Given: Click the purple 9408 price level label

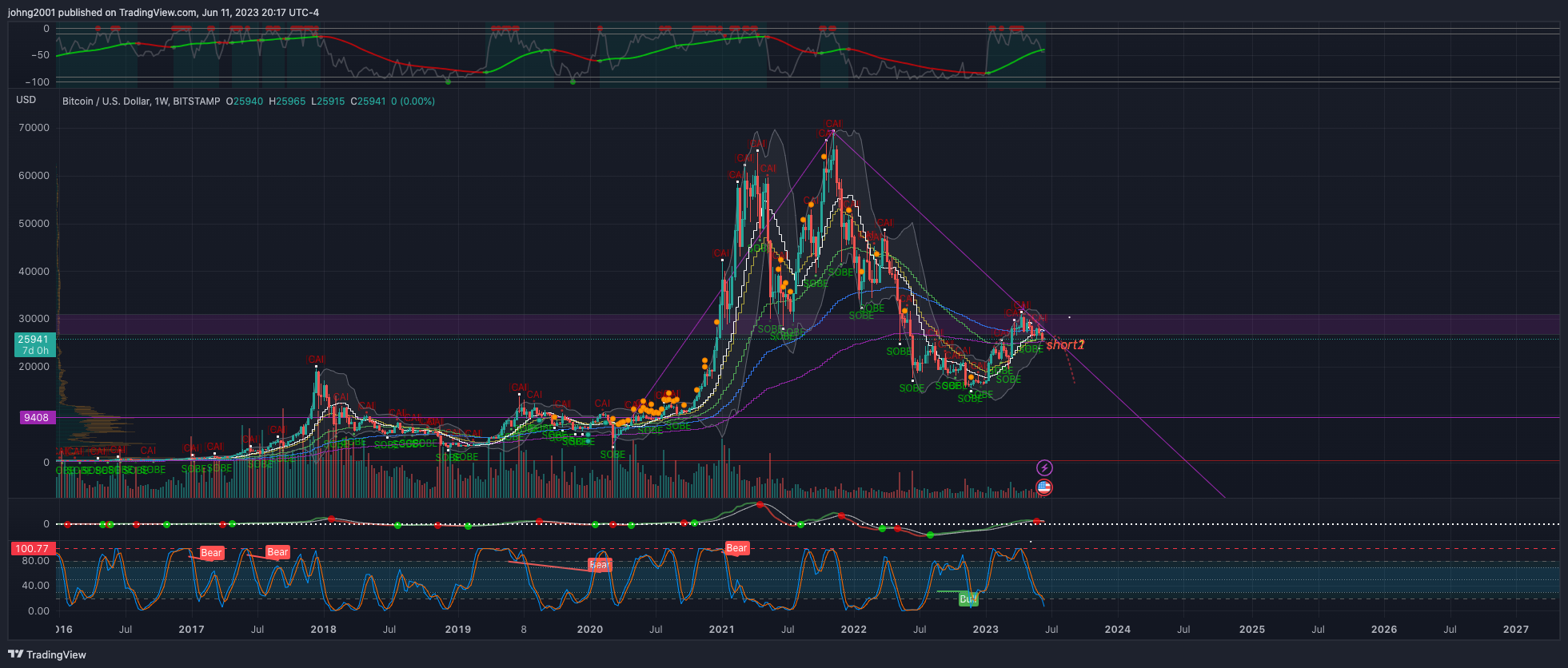Looking at the screenshot, I should 36,418.
